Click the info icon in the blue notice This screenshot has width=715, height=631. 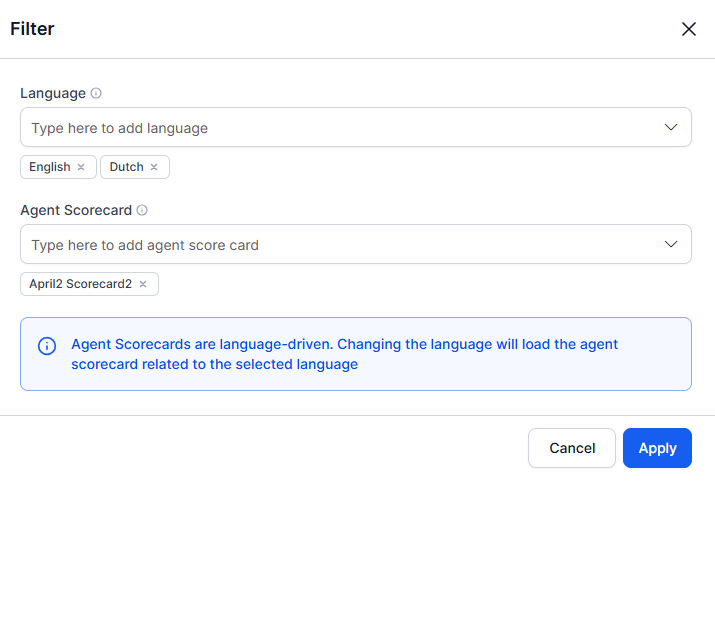[x=47, y=346]
